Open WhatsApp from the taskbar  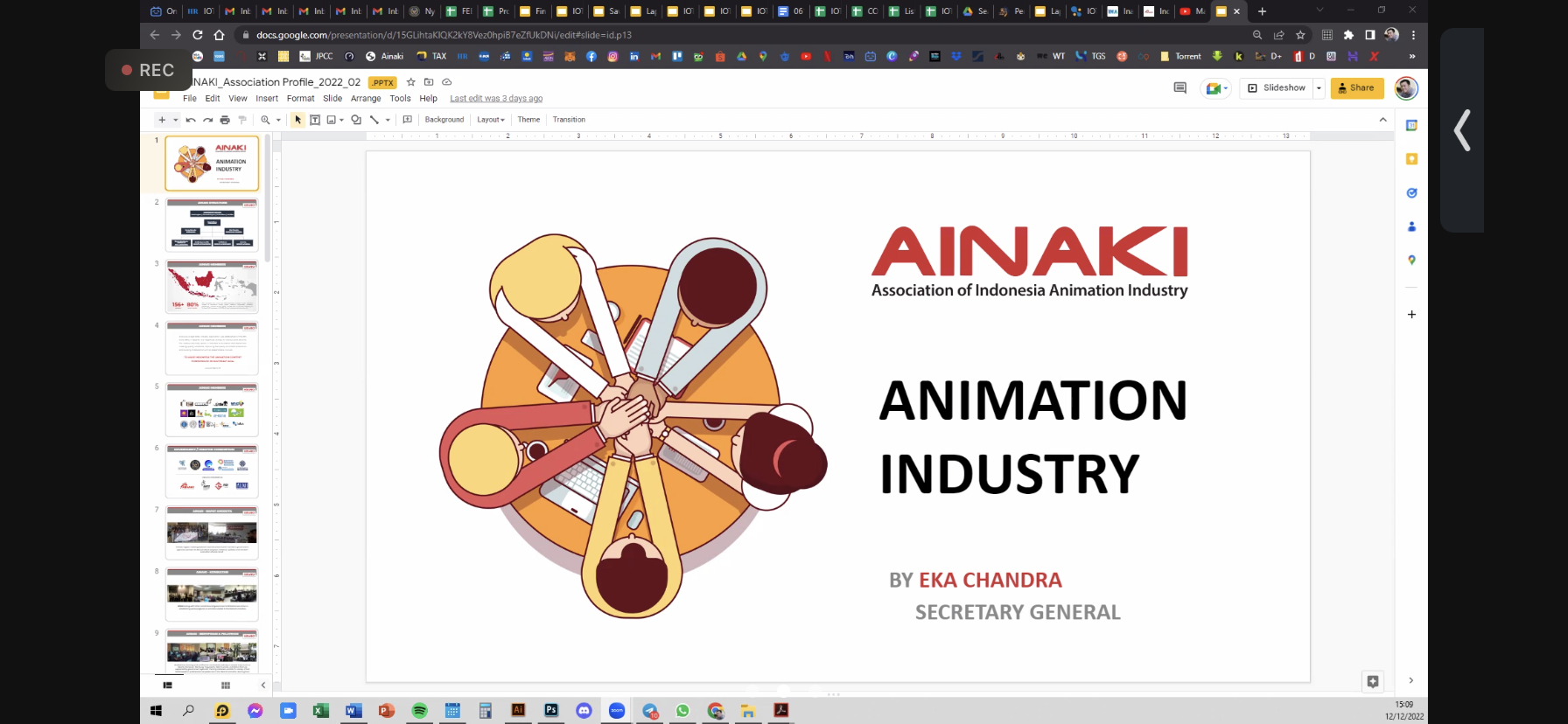click(682, 711)
